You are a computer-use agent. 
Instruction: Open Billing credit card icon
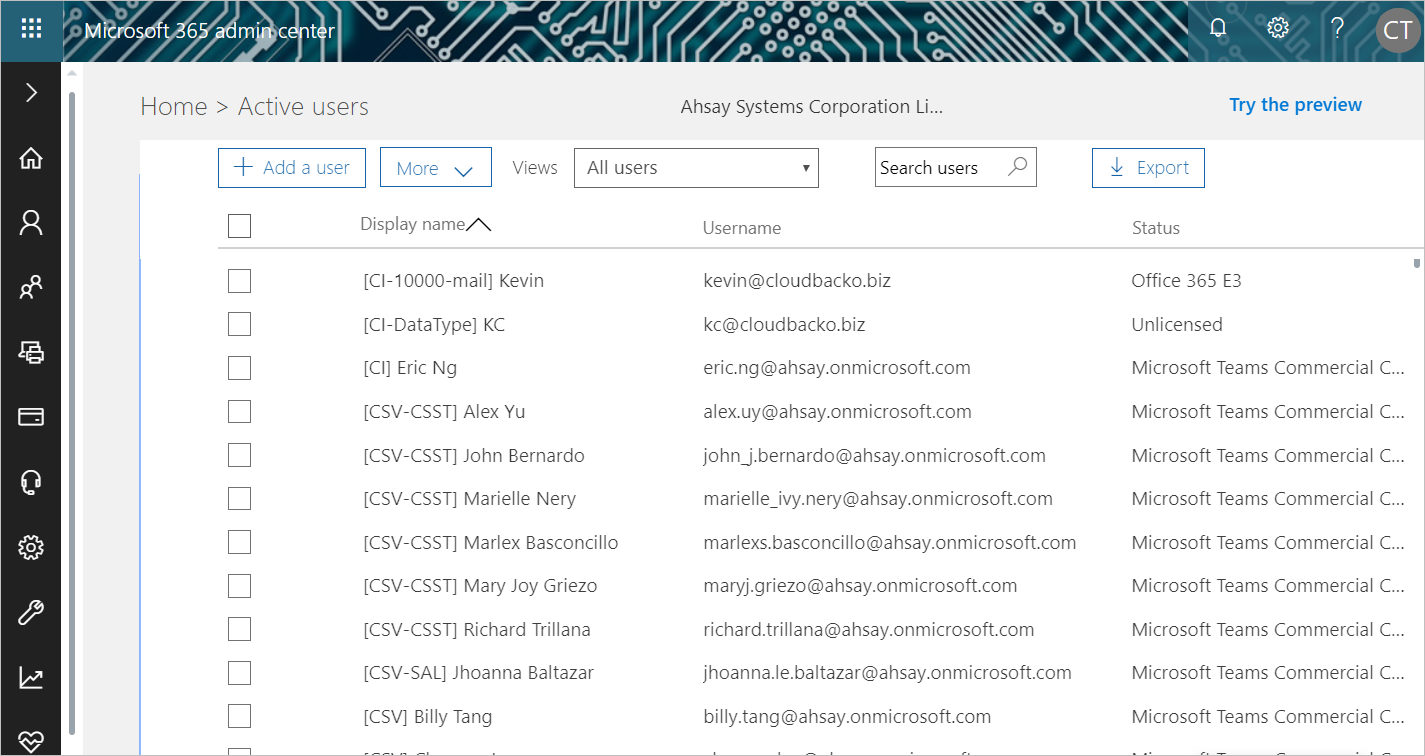[31, 417]
